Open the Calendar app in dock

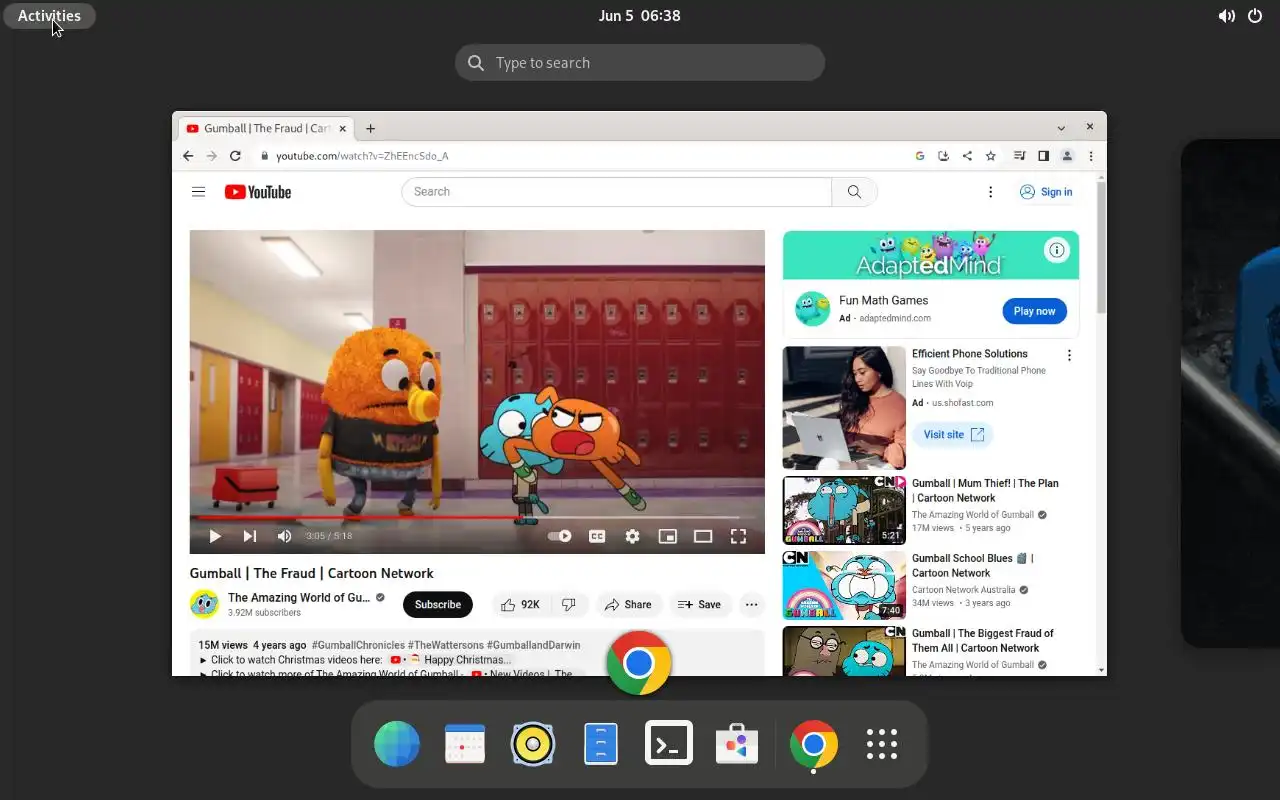point(465,744)
